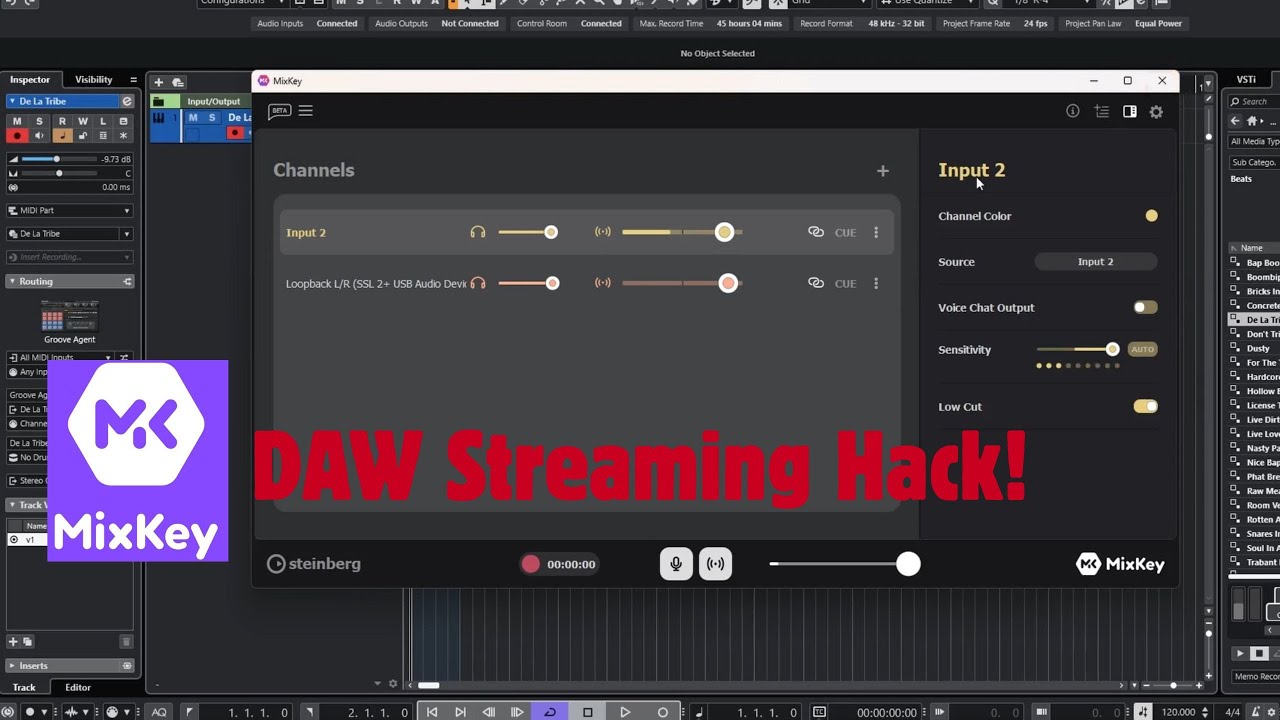The image size is (1280, 720).
Task: Toggle AUTO sensitivity button
Action: [x=1142, y=349]
